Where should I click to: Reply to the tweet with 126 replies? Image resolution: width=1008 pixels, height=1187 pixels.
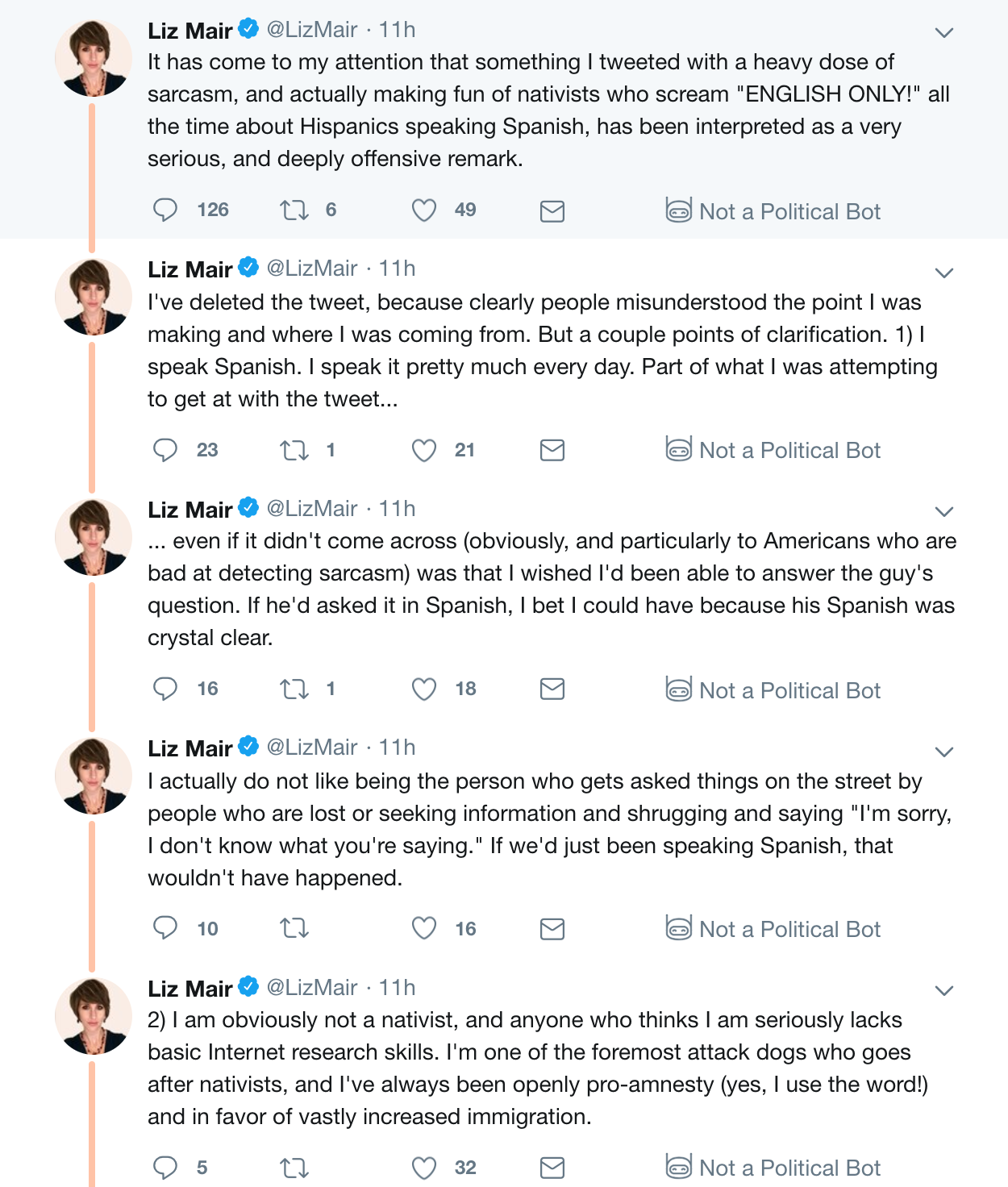(165, 210)
